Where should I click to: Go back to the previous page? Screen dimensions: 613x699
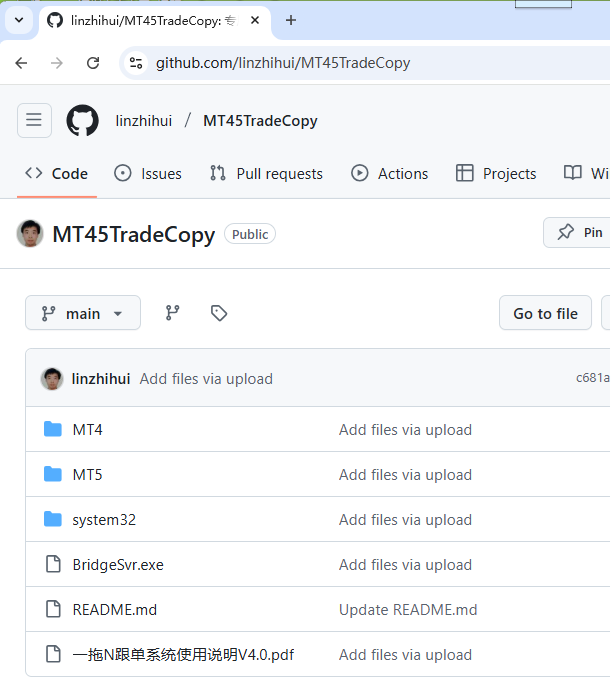click(21, 63)
